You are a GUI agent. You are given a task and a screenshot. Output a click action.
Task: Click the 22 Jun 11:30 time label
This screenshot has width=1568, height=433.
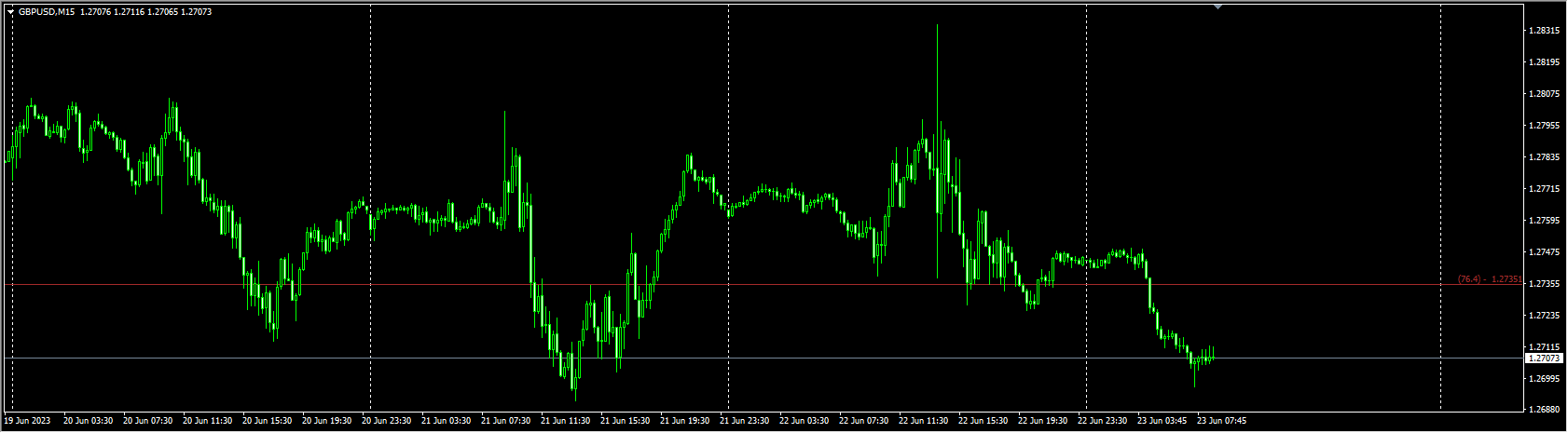click(923, 421)
